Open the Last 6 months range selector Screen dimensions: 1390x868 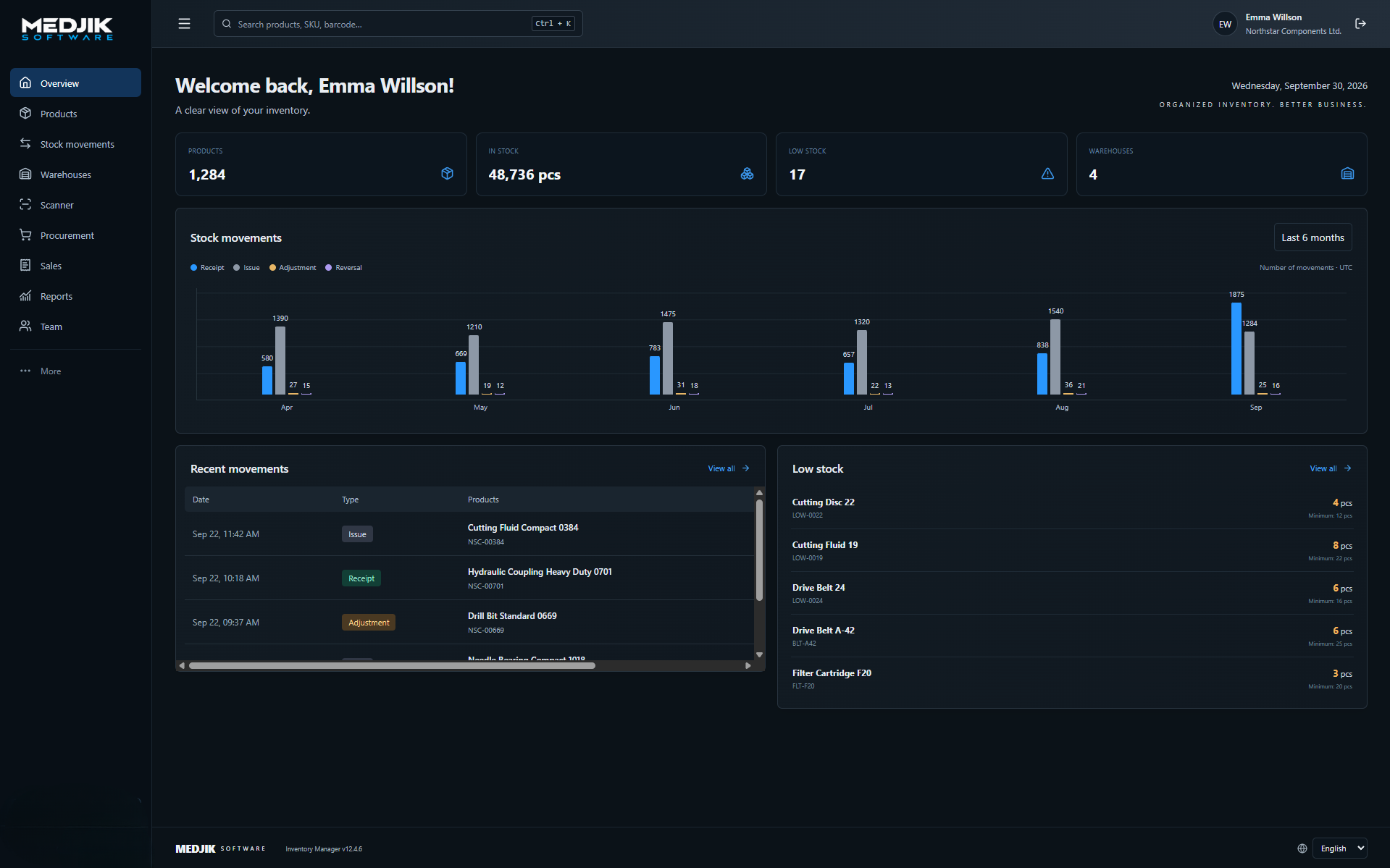pos(1312,237)
